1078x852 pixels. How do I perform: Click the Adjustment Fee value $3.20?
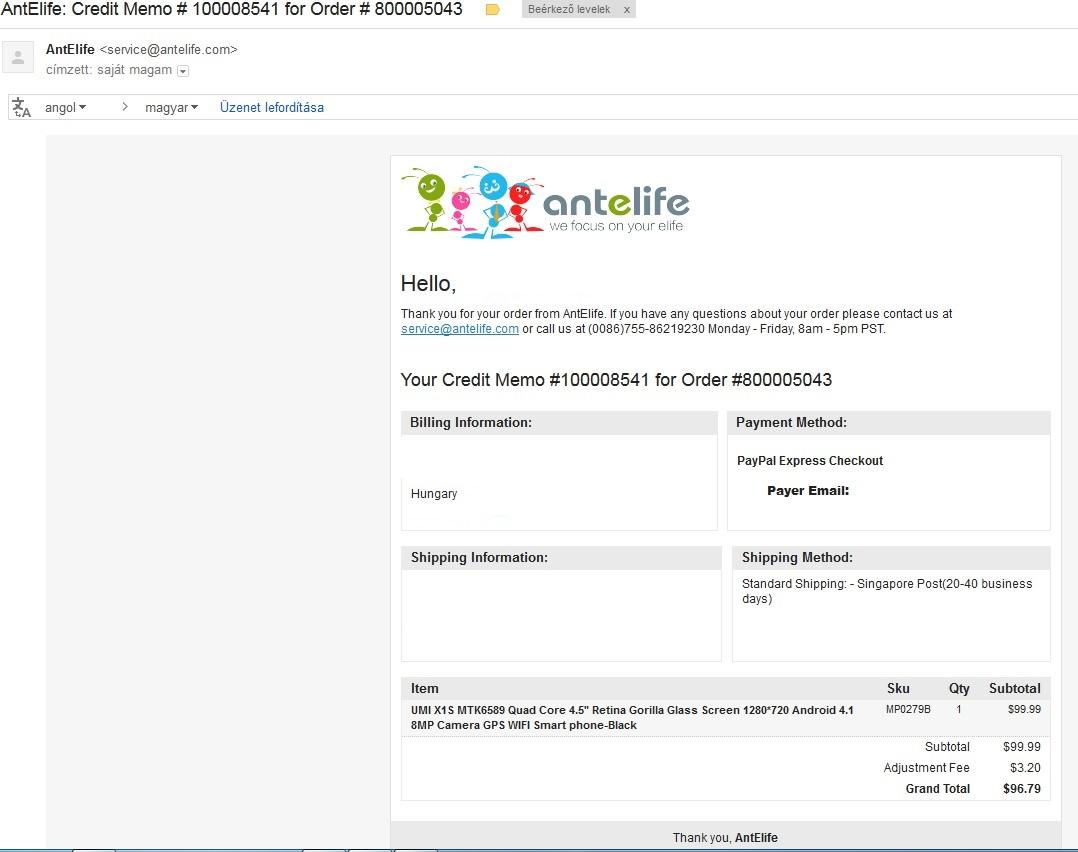coord(1025,767)
